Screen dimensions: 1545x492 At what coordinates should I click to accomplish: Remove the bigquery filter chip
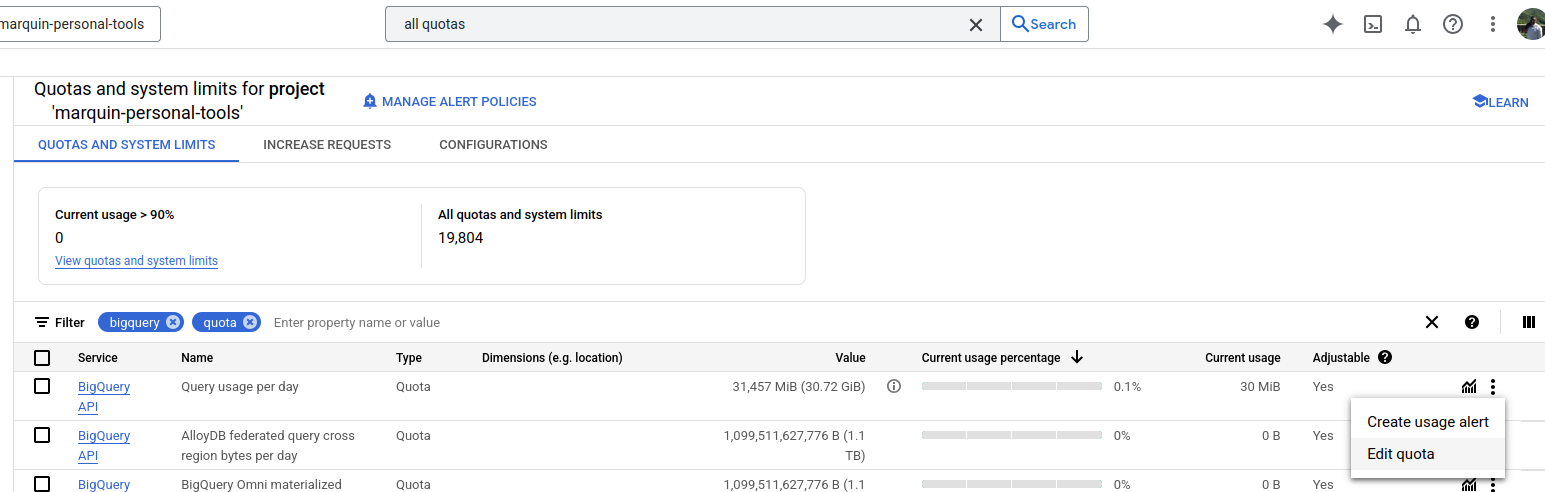coord(173,322)
